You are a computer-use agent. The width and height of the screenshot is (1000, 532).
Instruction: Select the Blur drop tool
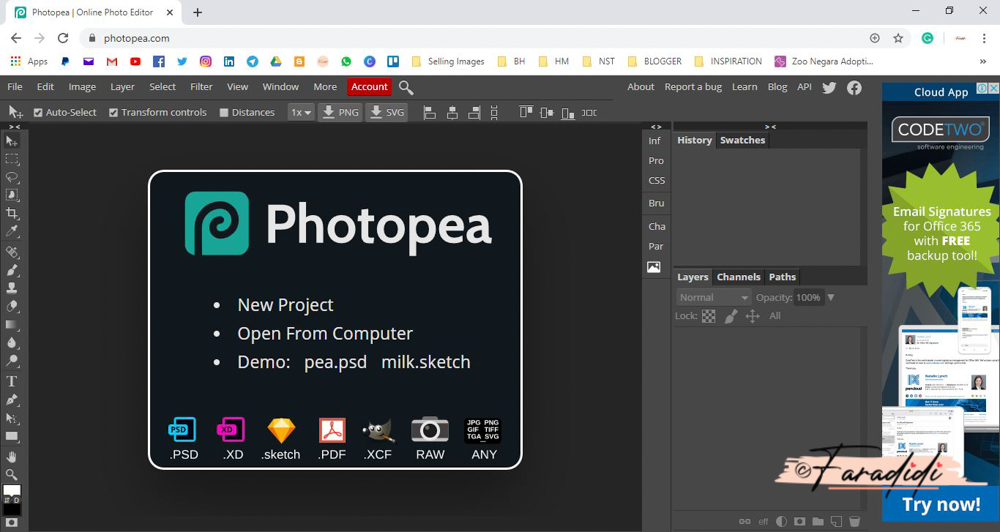[11, 343]
